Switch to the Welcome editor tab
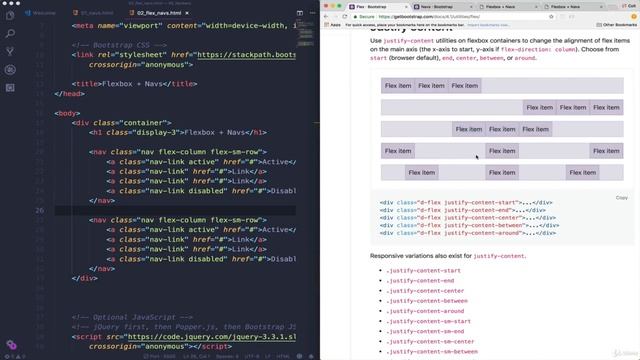Image resolution: width=640 pixels, height=360 pixels. [x=40, y=13]
